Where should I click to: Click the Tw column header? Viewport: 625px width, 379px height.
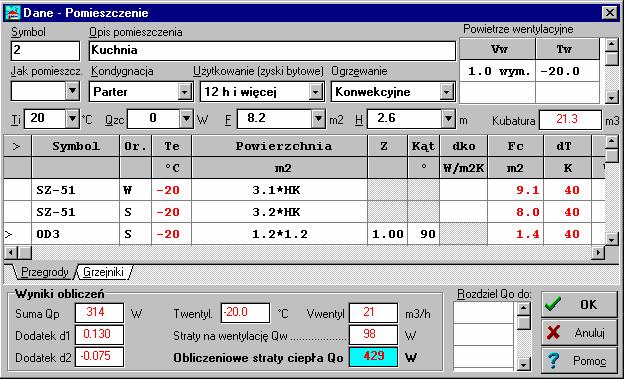567,49
